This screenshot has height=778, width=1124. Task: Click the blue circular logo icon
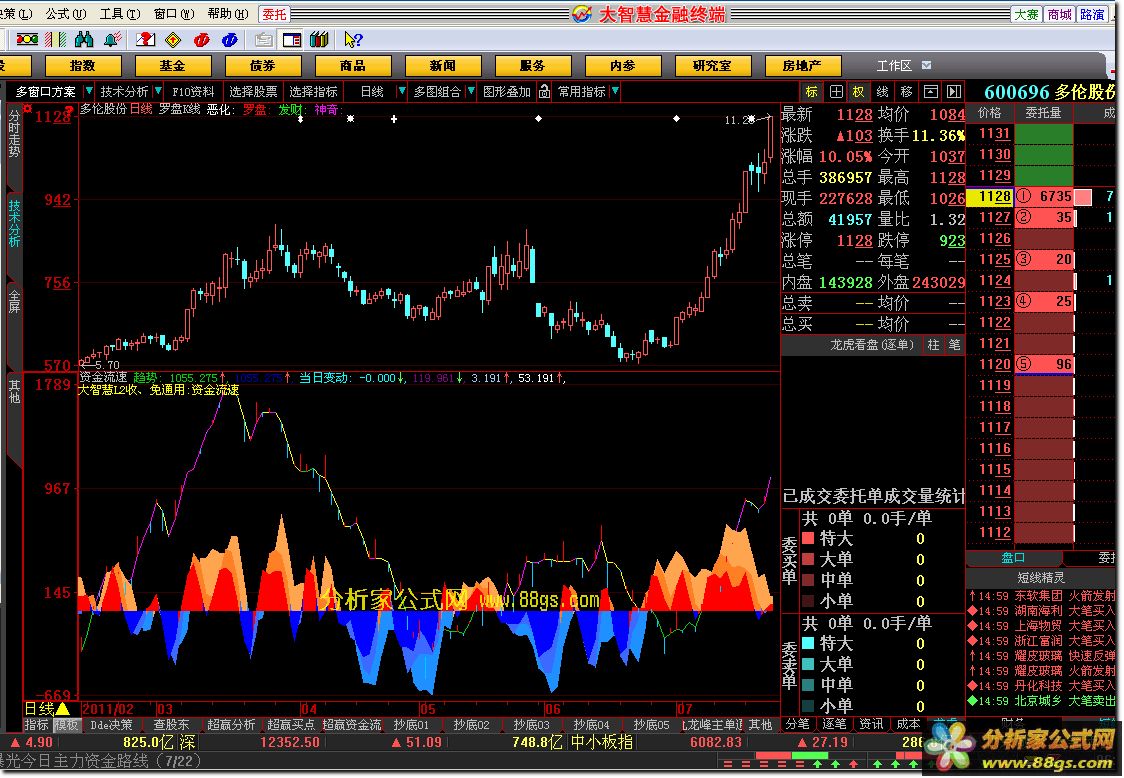(229, 39)
